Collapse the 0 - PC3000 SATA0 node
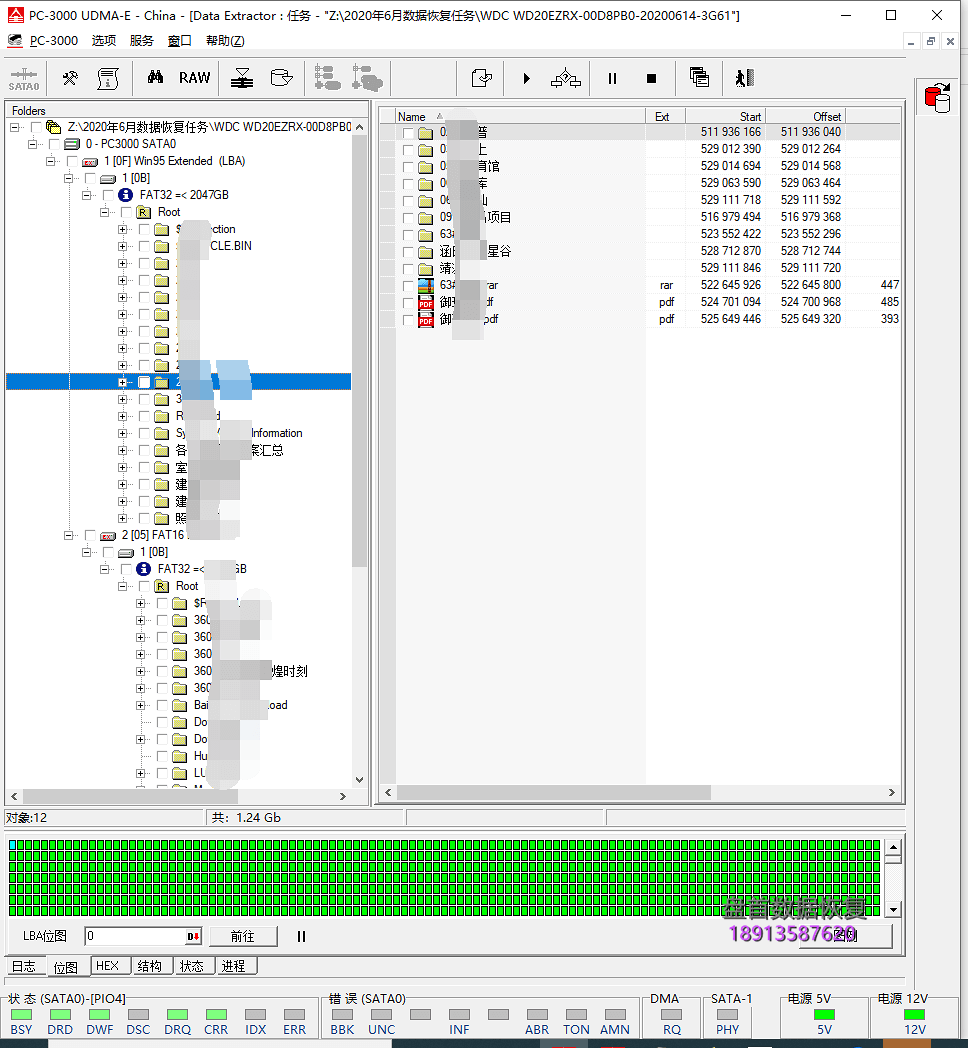The height and width of the screenshot is (1048, 968). 33,144
